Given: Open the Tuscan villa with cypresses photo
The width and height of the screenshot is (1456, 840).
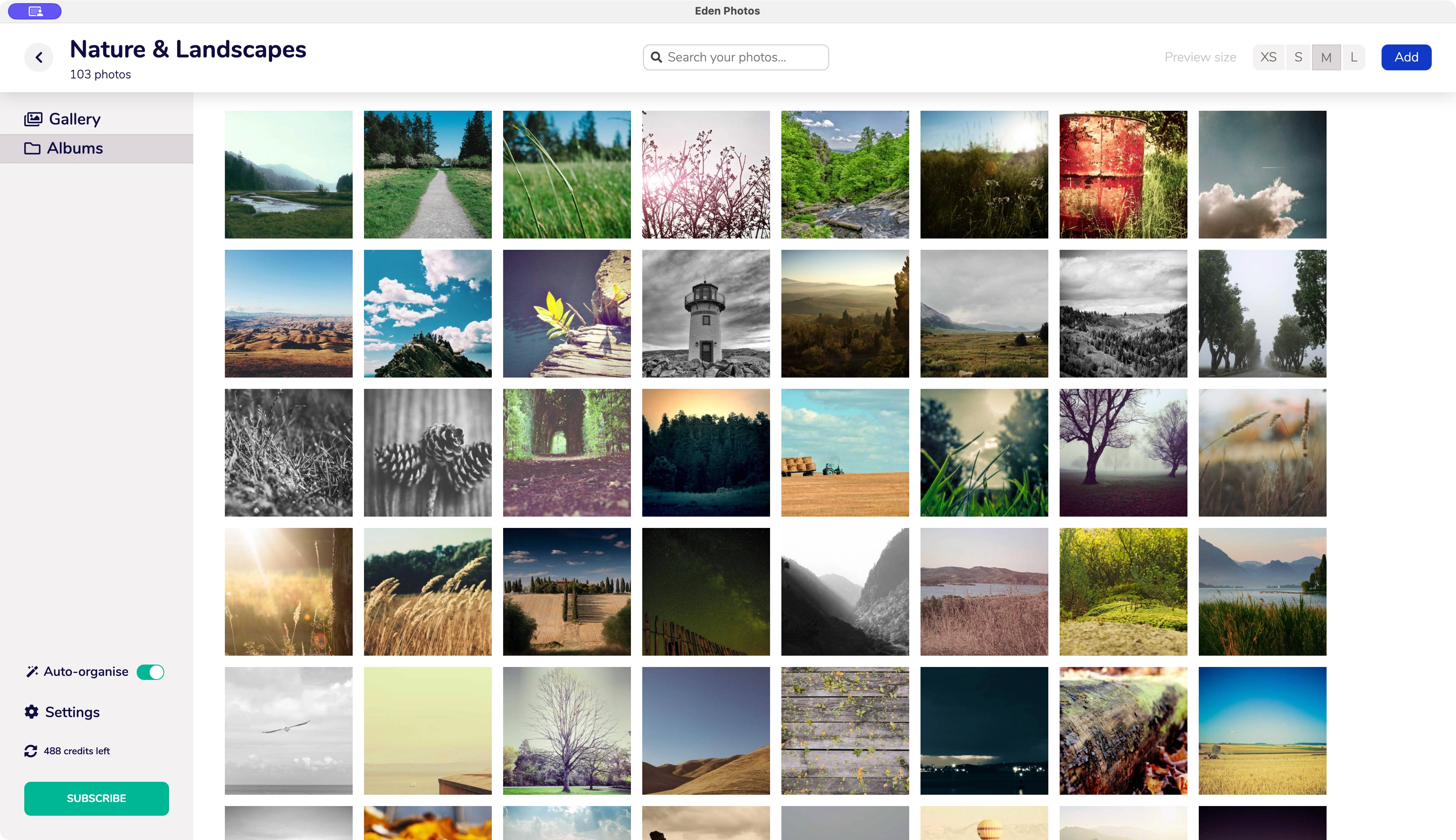Looking at the screenshot, I should point(567,592).
